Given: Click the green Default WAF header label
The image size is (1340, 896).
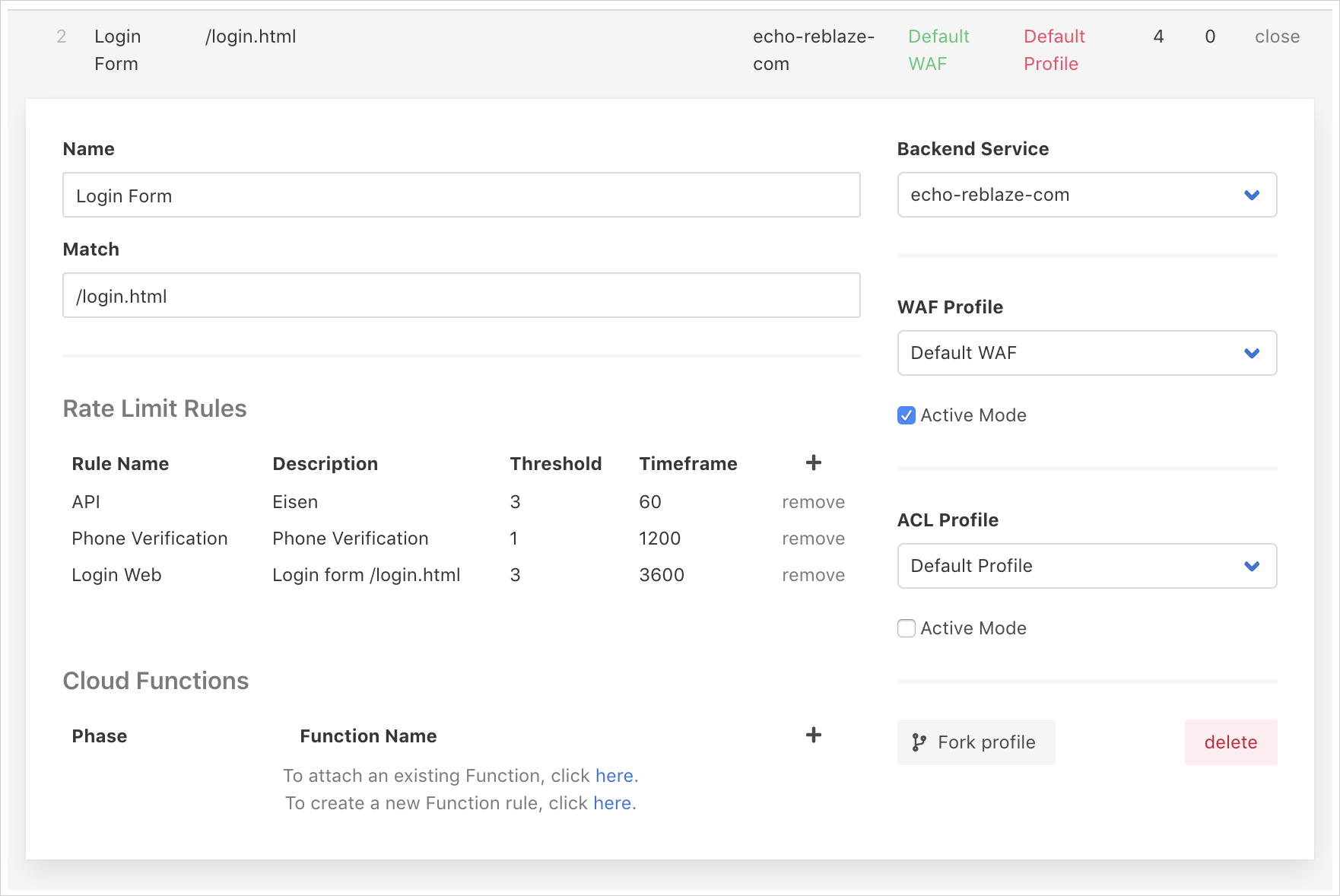Looking at the screenshot, I should (938, 50).
